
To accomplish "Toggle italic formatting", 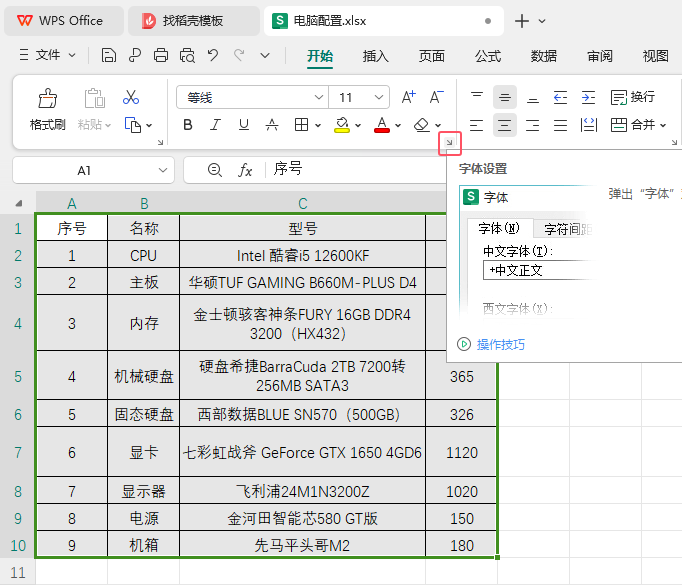I will pyautogui.click(x=215, y=125).
